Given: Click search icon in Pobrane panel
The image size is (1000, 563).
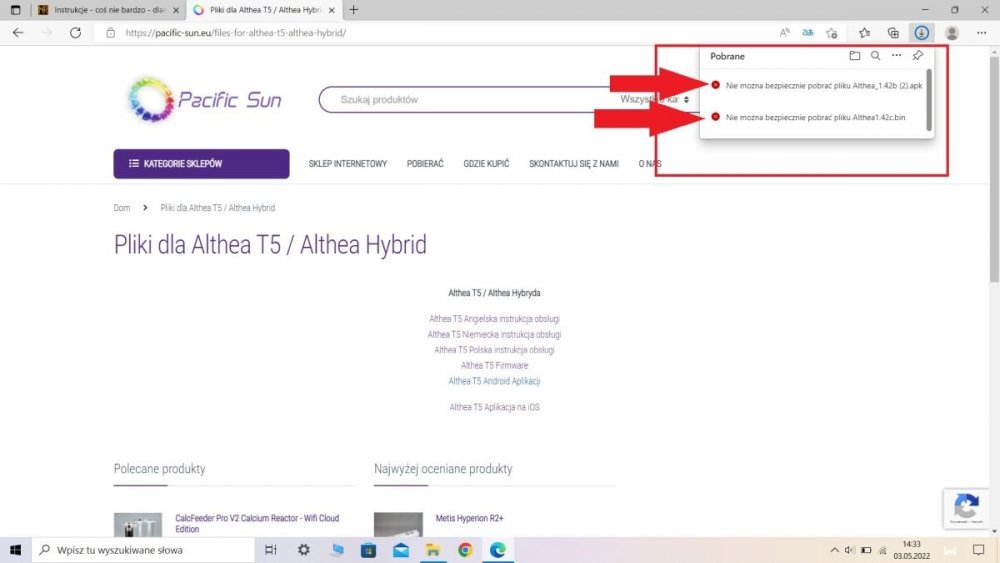Looking at the screenshot, I should click(875, 56).
